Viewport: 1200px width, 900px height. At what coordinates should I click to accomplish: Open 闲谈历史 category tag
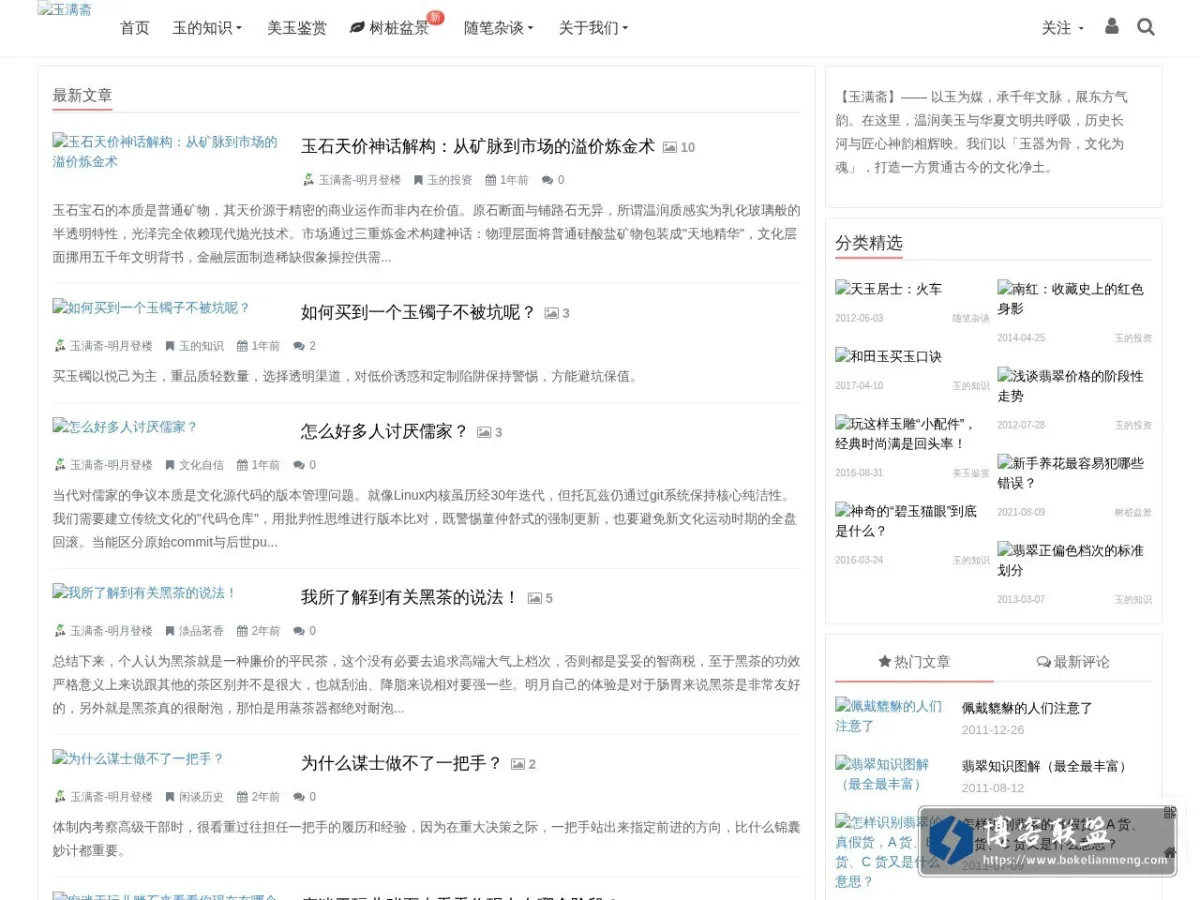[195, 797]
